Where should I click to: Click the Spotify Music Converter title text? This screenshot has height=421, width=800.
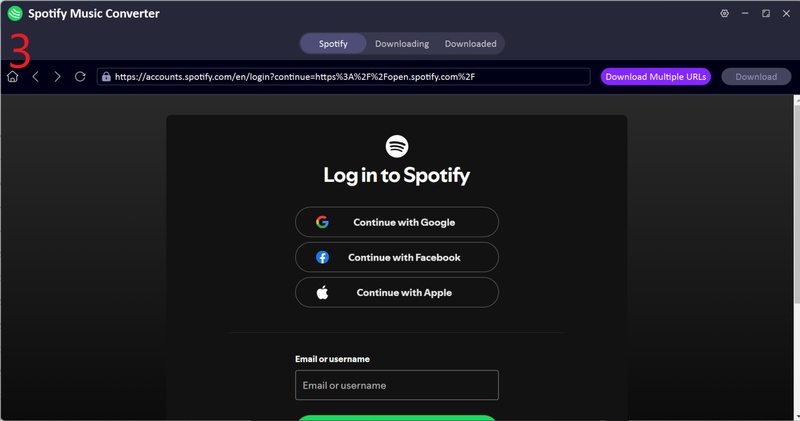tap(94, 14)
